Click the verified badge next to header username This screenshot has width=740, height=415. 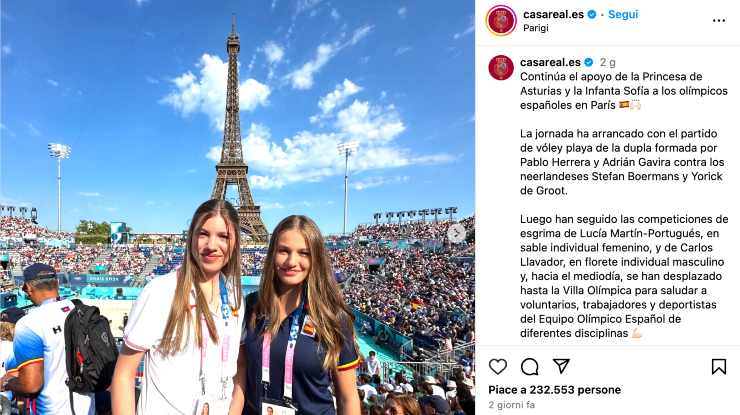pyautogui.click(x=591, y=15)
